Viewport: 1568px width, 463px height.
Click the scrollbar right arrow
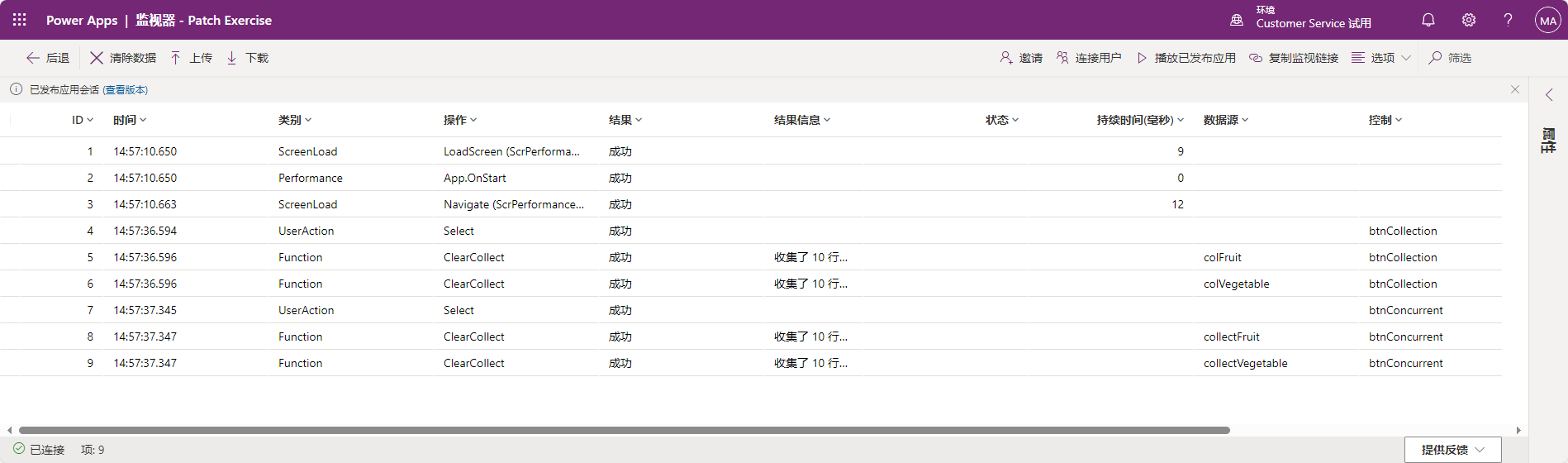1518,430
